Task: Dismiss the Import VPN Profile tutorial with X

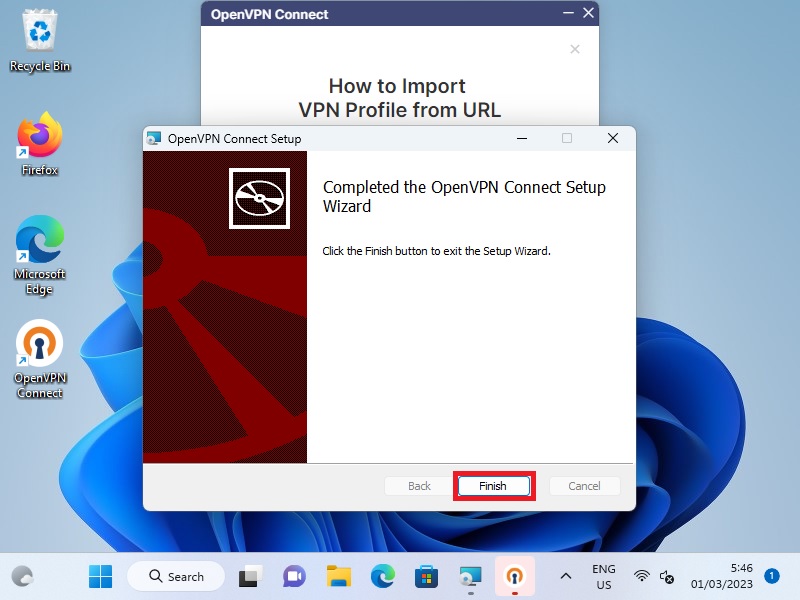Action: tap(574, 49)
